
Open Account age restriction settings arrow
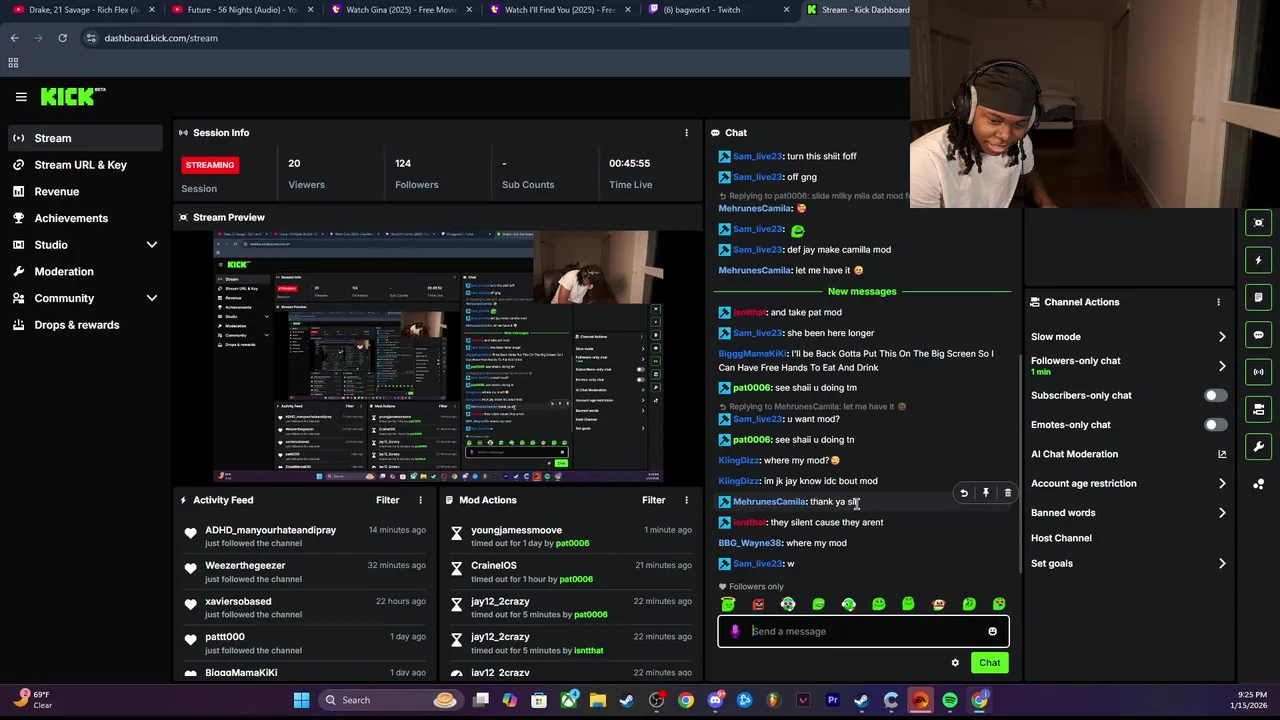1222,484
